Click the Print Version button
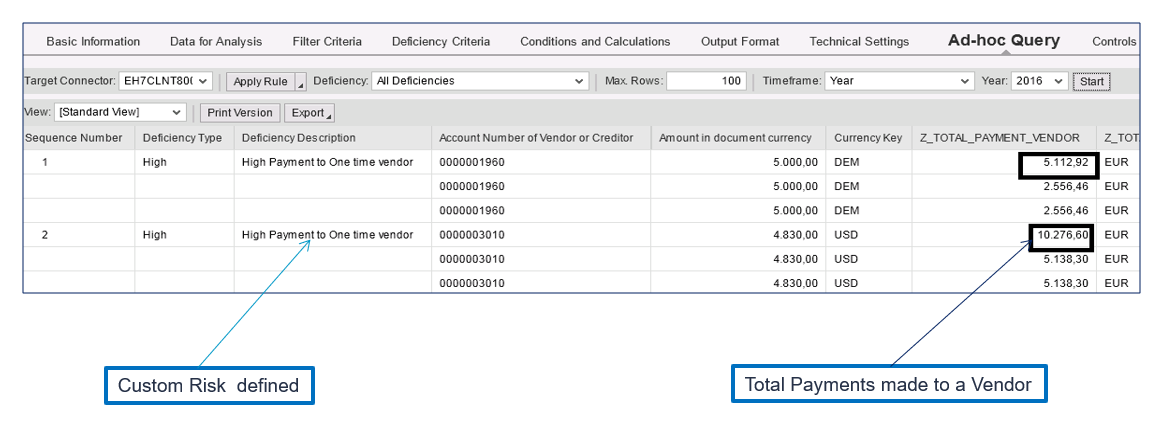 [240, 112]
